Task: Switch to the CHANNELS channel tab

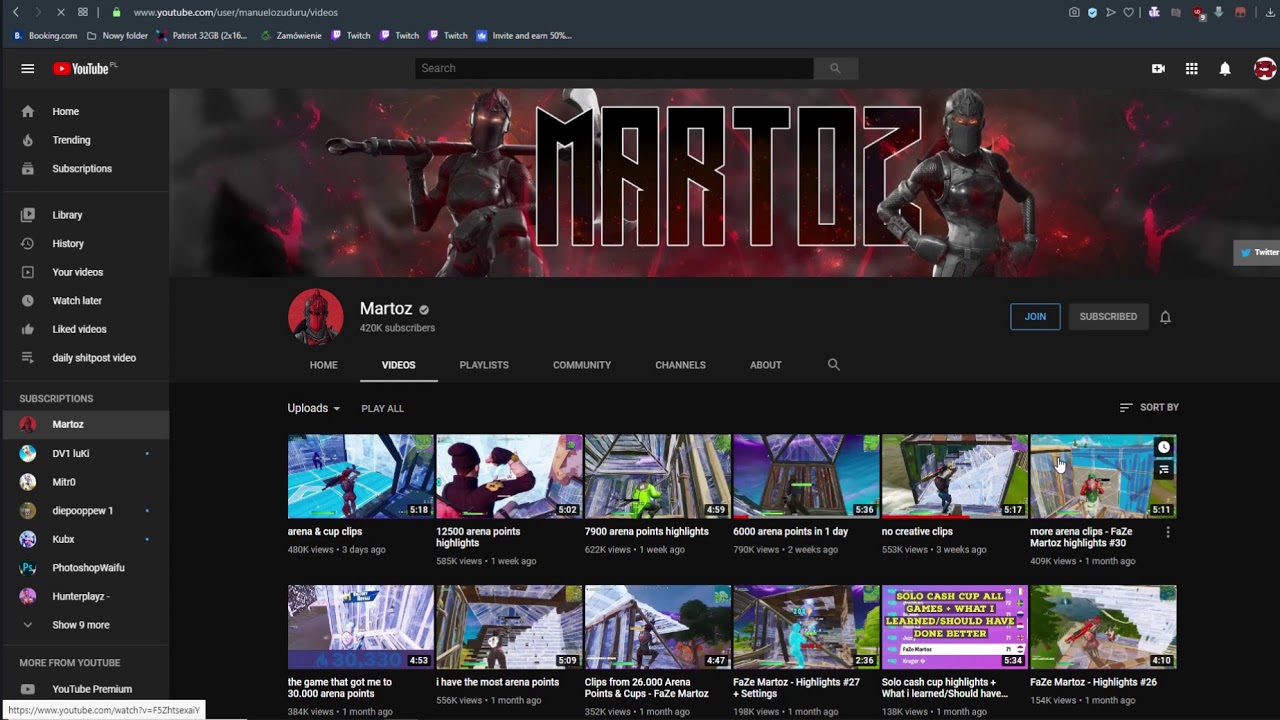Action: 680,365
